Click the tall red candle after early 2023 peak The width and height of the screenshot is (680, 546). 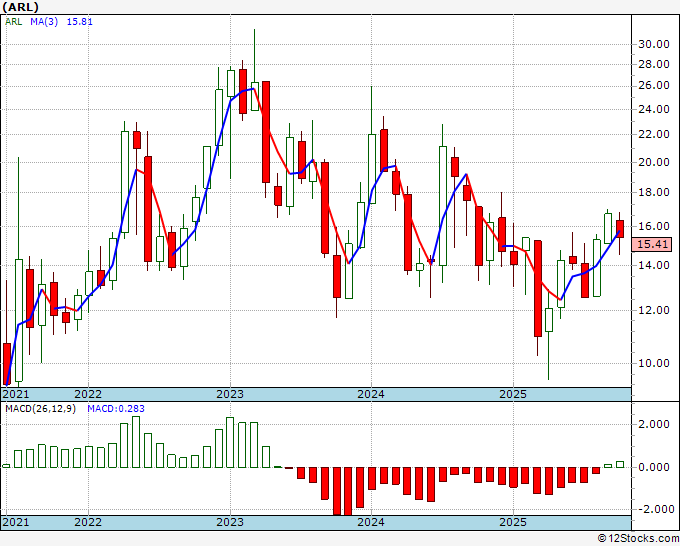click(x=266, y=132)
